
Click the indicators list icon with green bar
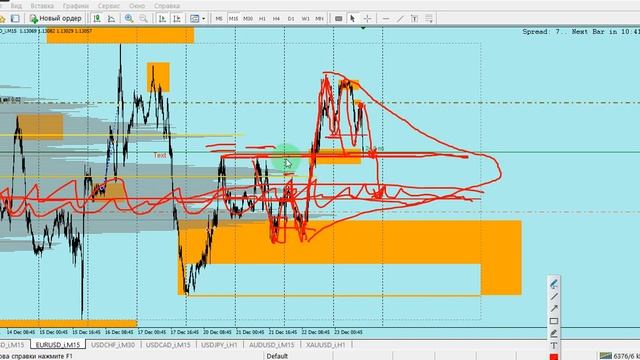click(x=97, y=18)
